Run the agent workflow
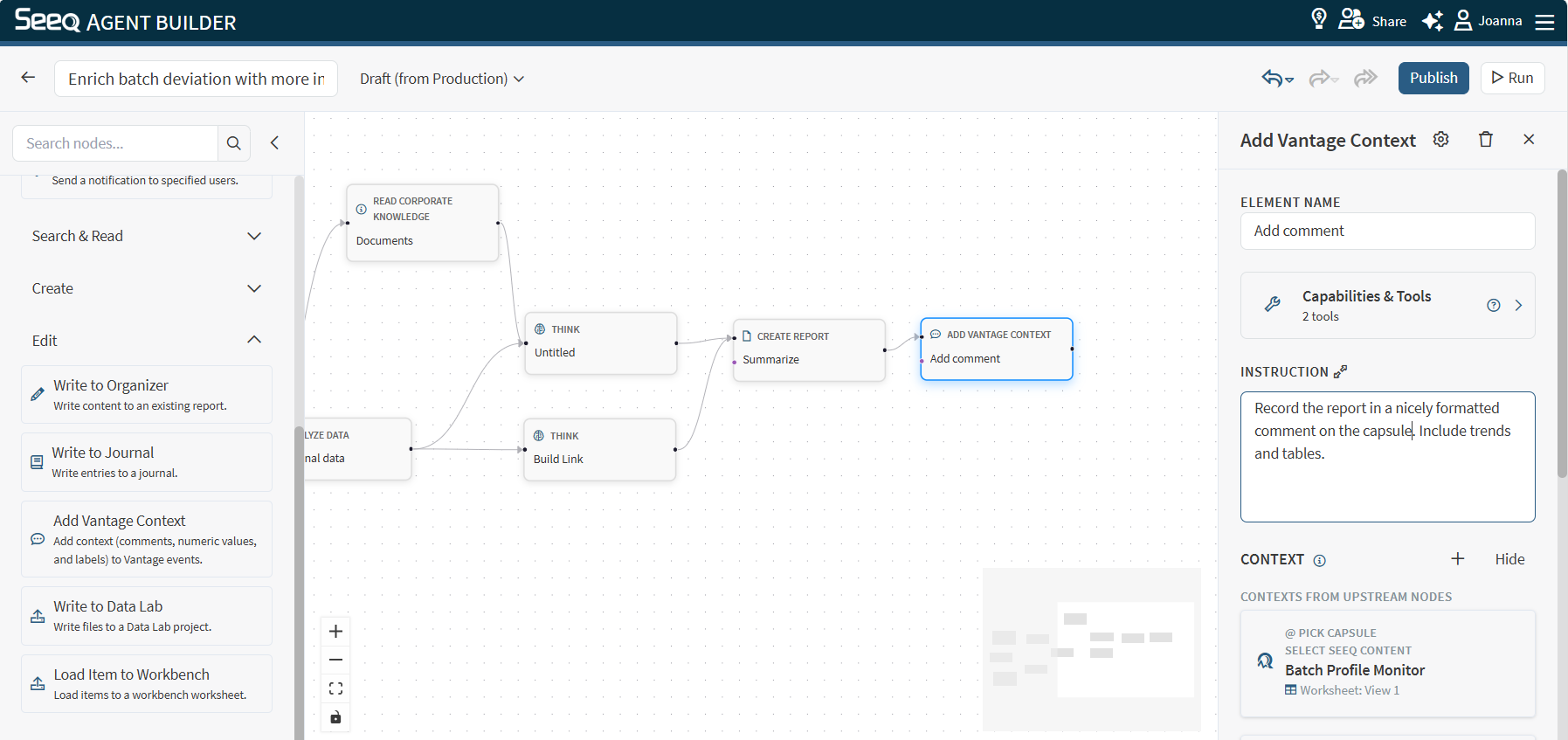 click(x=1512, y=78)
